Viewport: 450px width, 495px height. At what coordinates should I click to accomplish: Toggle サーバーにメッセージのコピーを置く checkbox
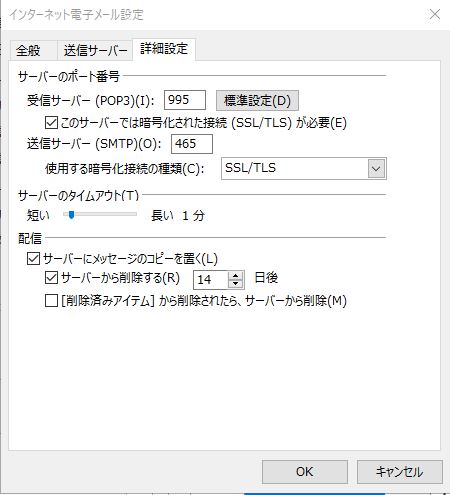(x=33, y=258)
